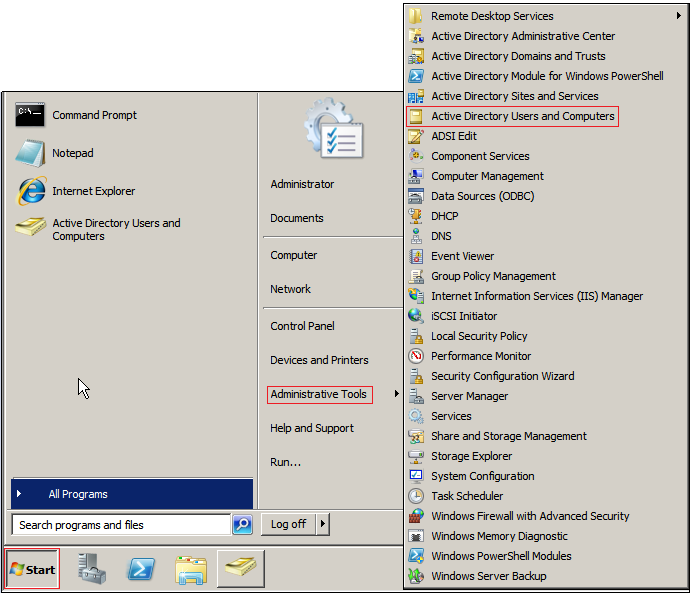Click the Active Directory Domains and Trusts icon
The image size is (690, 593).
(416, 56)
